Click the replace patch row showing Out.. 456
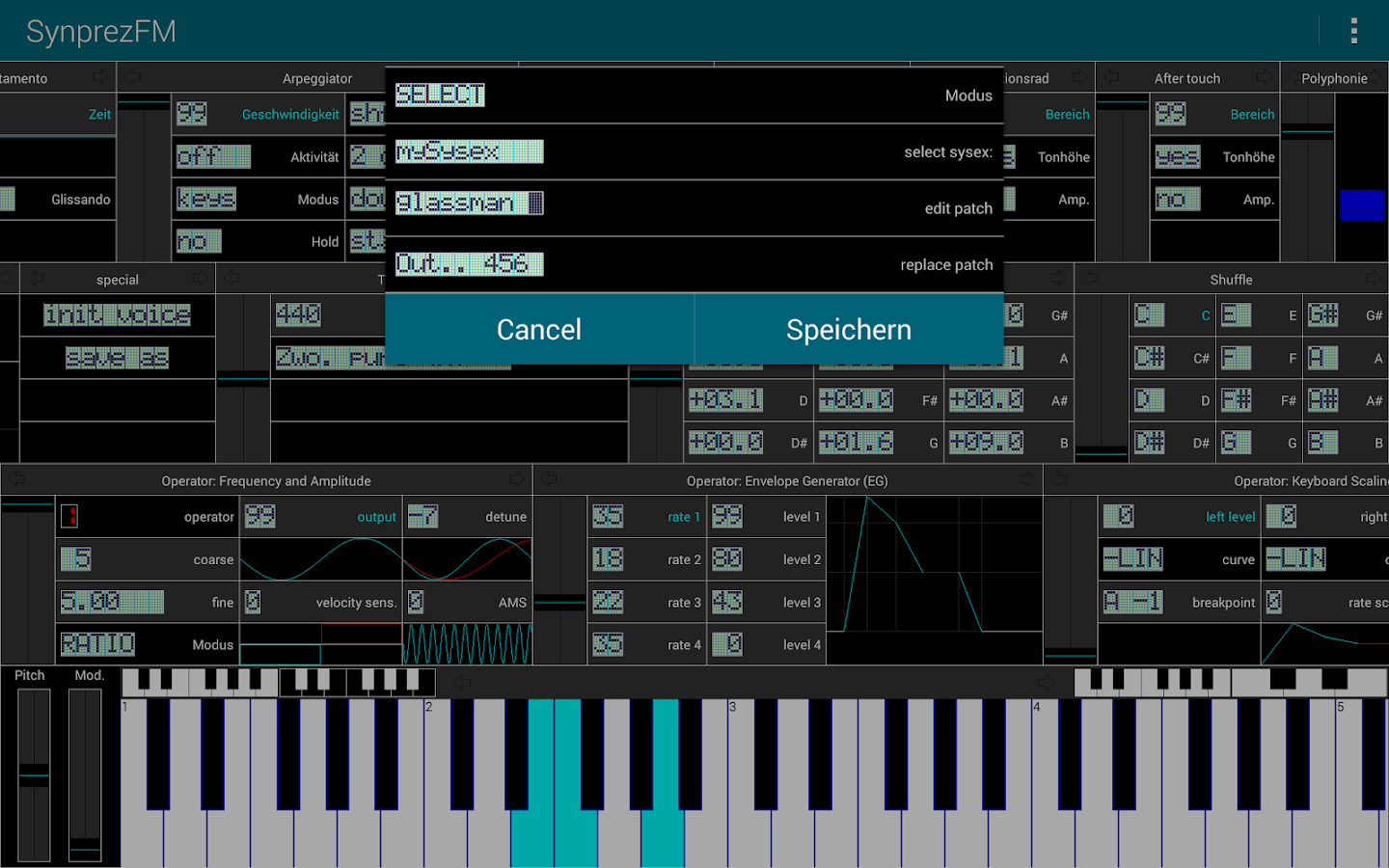The width and height of the screenshot is (1389, 868). 470,263
